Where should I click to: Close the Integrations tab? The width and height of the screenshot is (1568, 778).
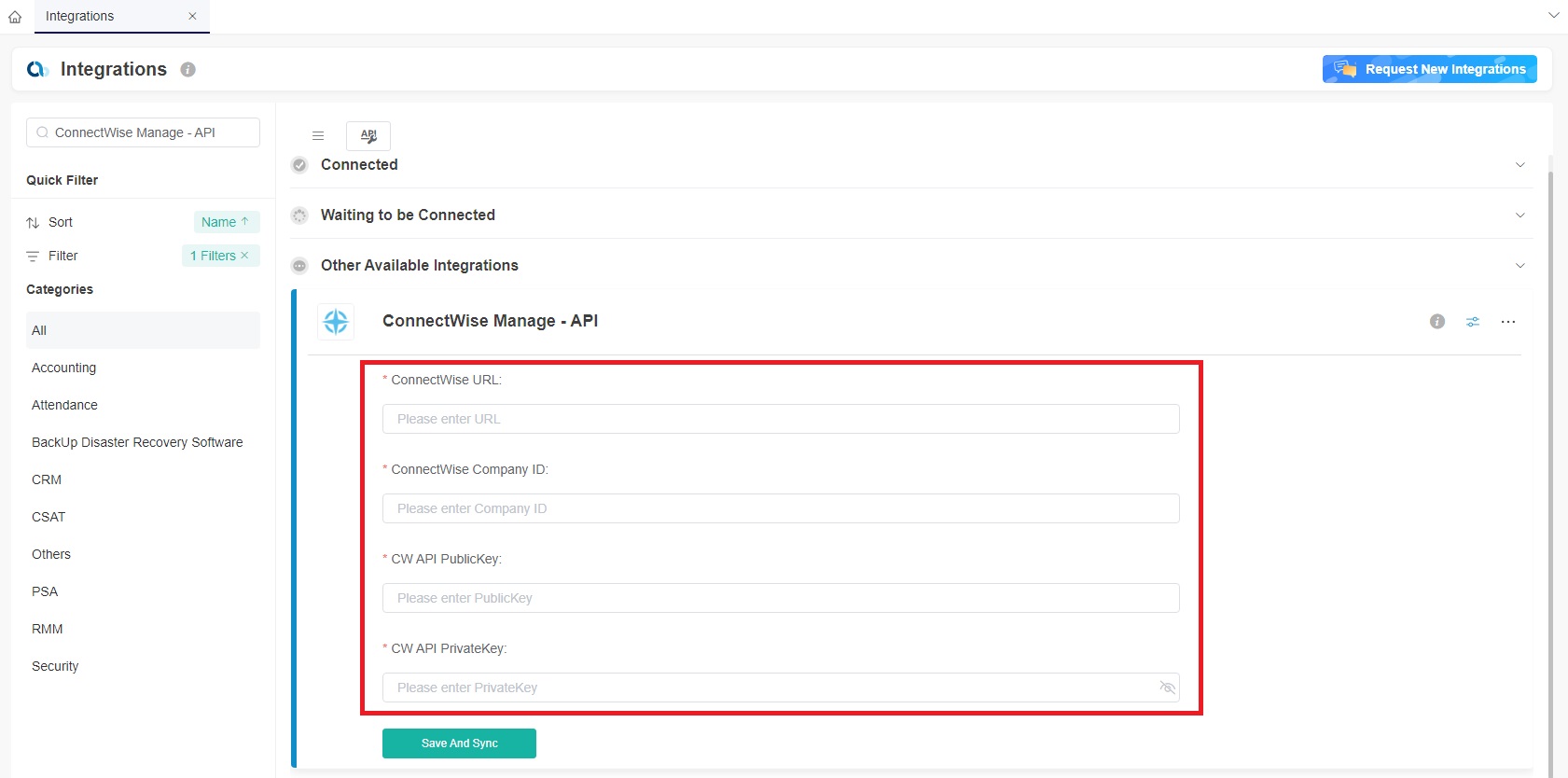[192, 16]
